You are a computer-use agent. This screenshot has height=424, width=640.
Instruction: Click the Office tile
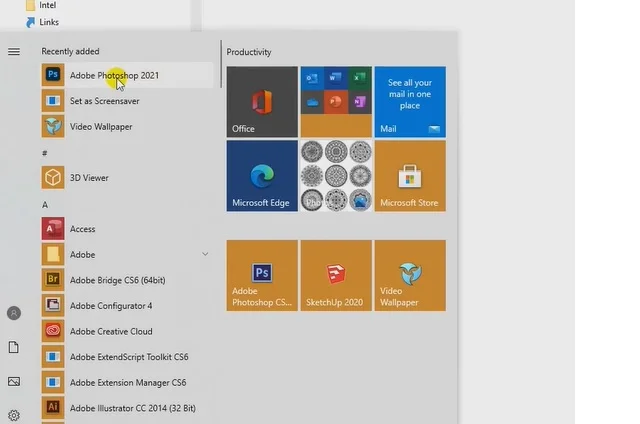[262, 102]
